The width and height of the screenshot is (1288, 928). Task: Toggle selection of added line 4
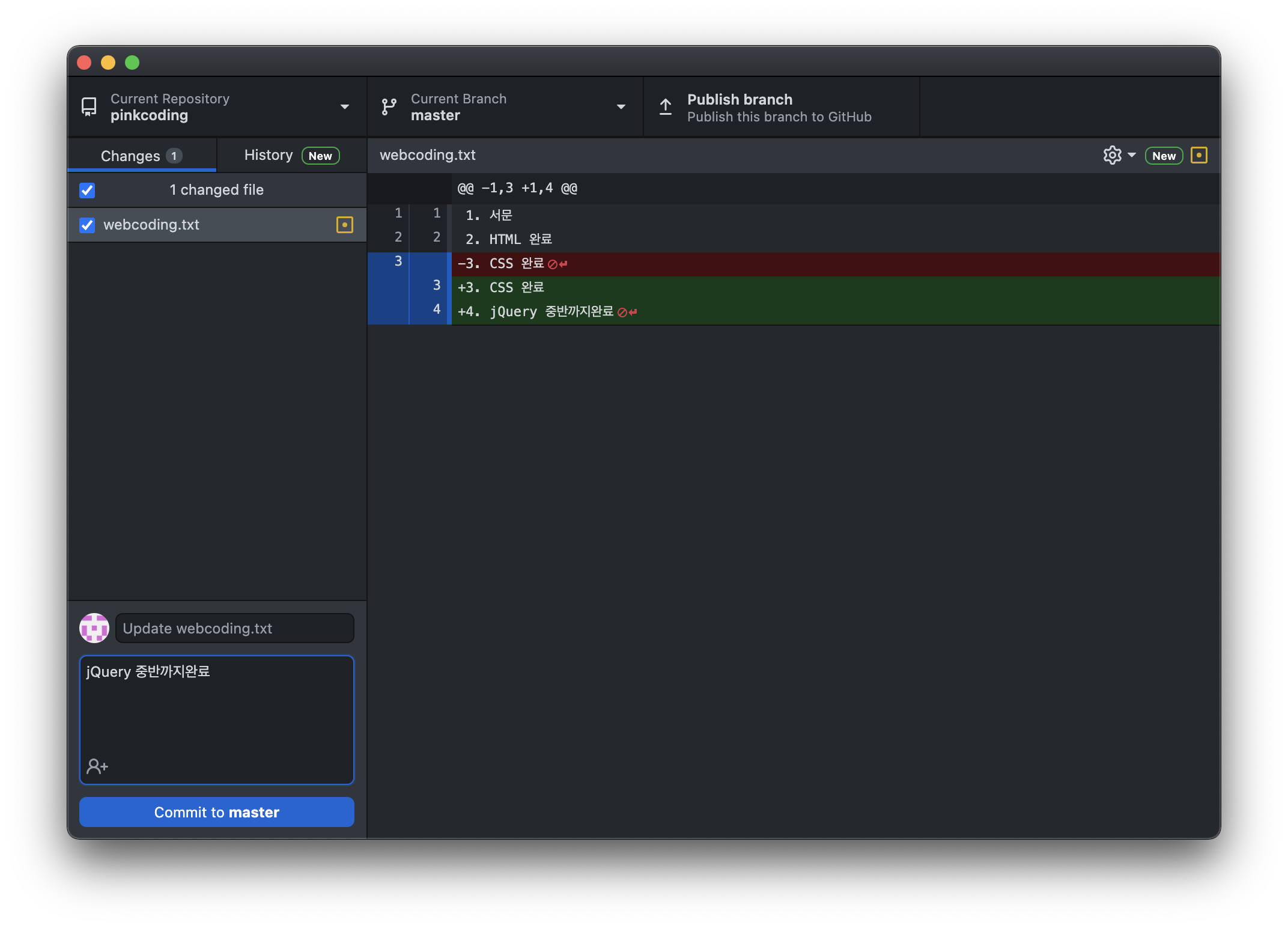[x=409, y=313]
